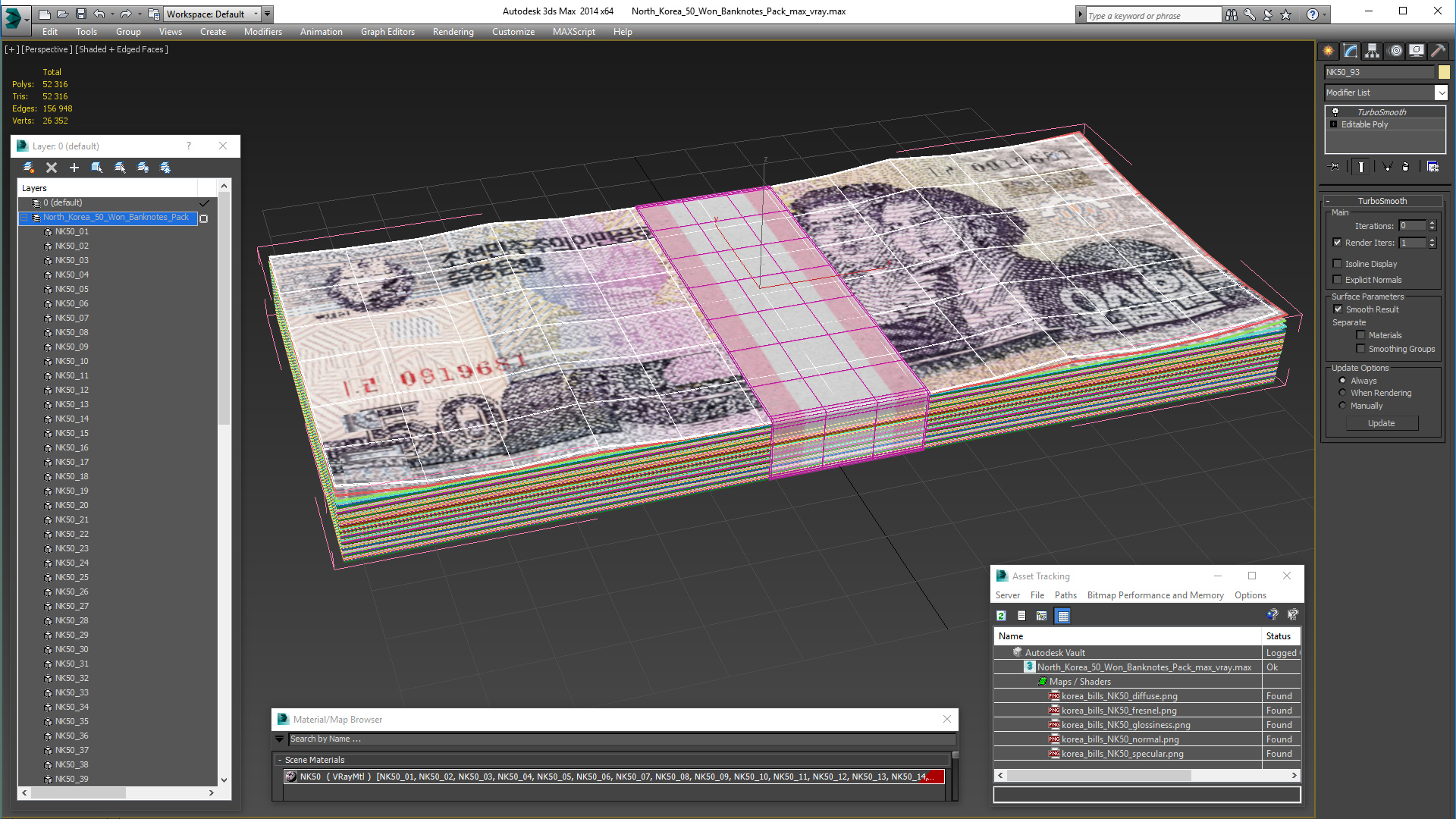Click Remove Modifier trash icon

click(x=1405, y=167)
